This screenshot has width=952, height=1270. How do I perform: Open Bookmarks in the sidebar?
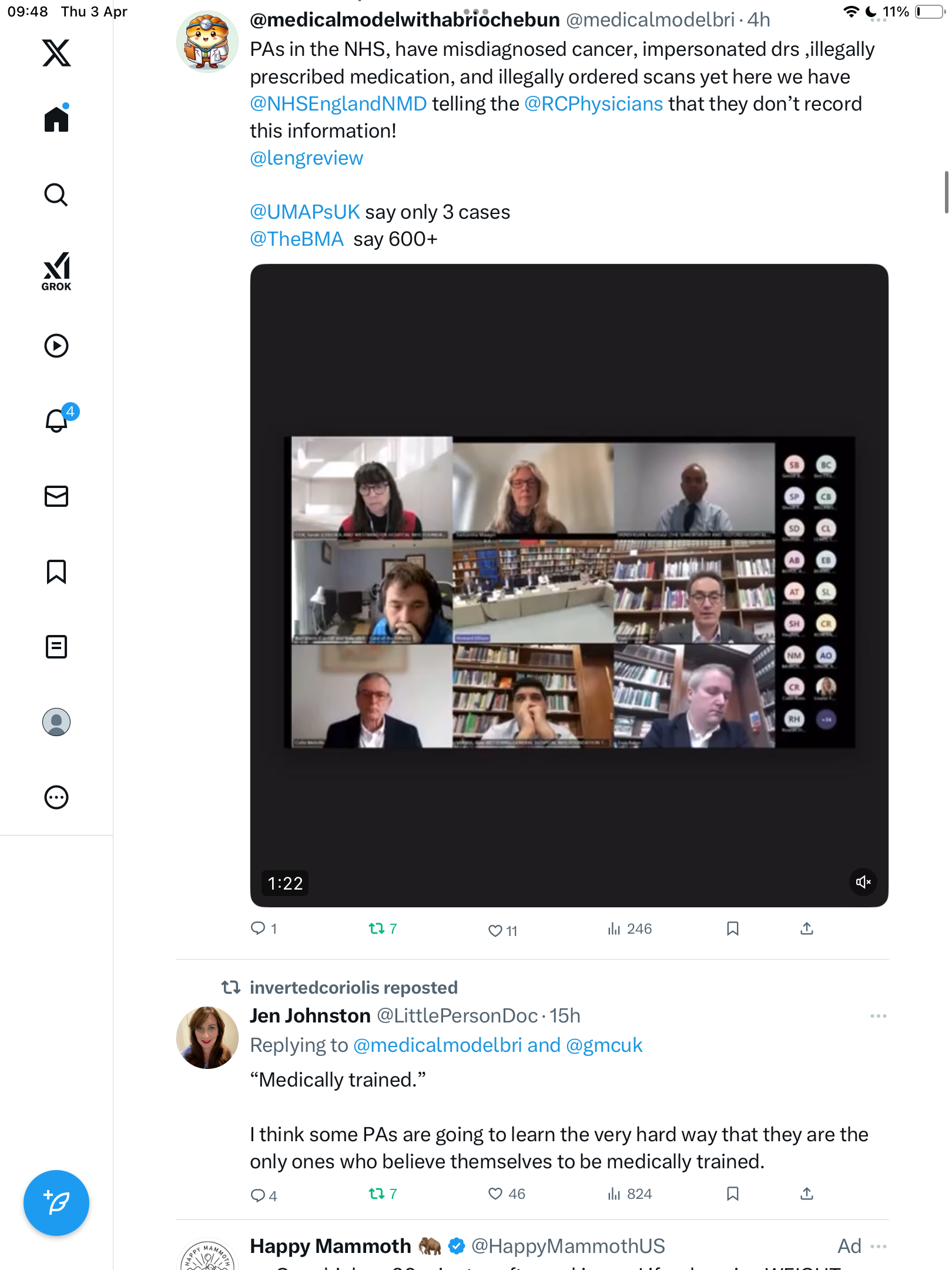(56, 571)
